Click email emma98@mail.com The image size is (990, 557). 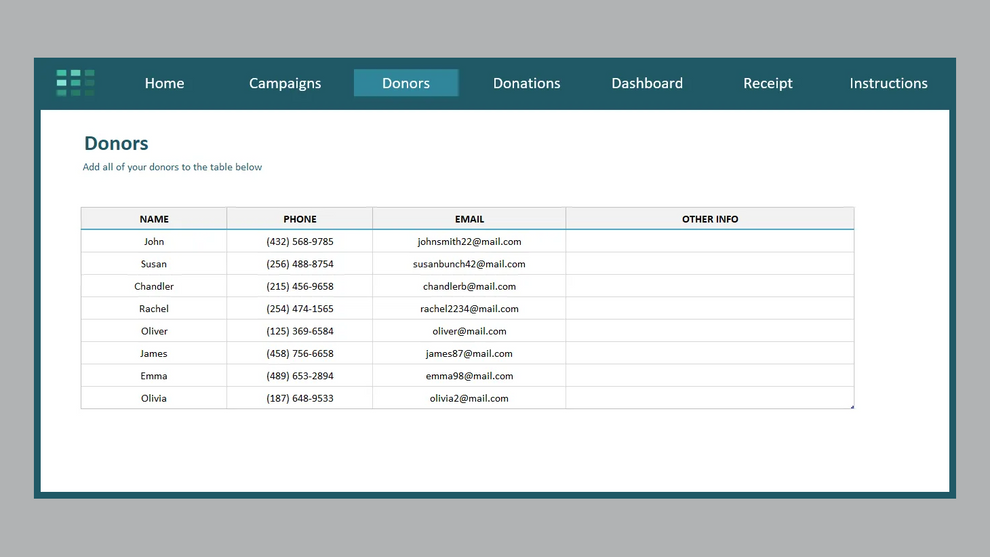point(469,376)
